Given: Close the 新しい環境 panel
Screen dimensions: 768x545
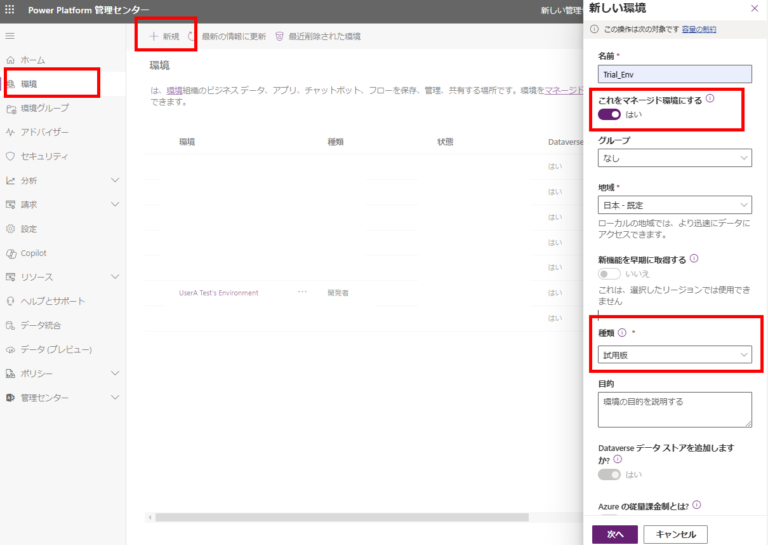Looking at the screenshot, I should point(753,8).
